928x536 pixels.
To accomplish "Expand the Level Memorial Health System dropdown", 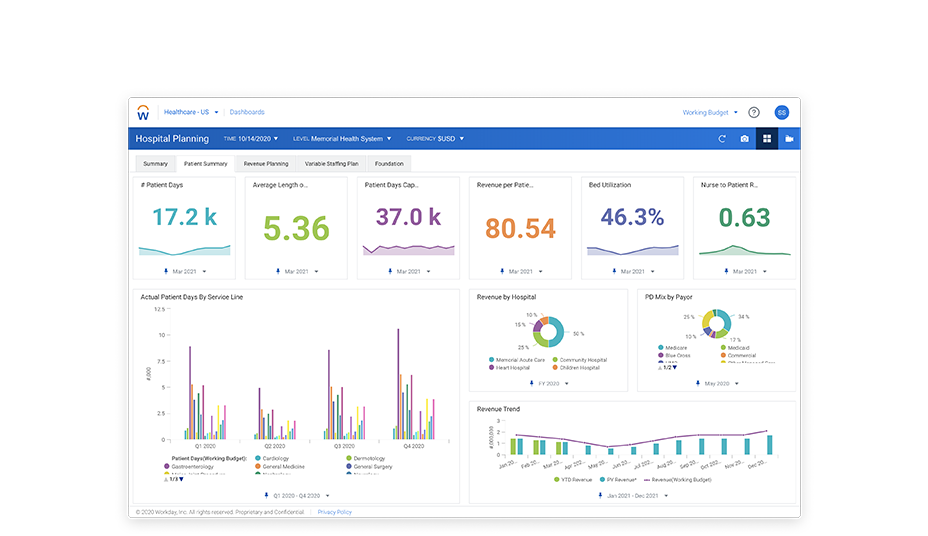I will tap(342, 139).
